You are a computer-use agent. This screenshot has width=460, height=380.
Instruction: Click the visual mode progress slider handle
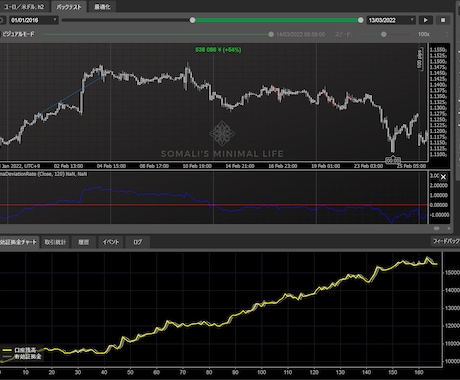click(x=271, y=34)
